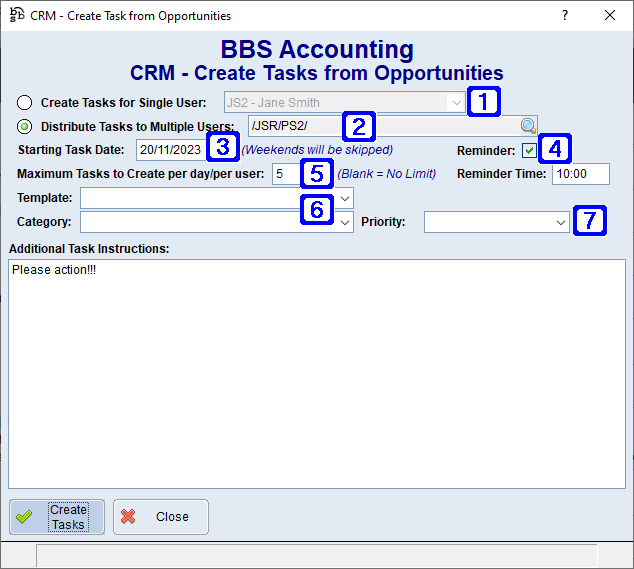Click the BBS application icon in title bar
Image resolution: width=634 pixels, height=569 pixels.
click(17, 15)
